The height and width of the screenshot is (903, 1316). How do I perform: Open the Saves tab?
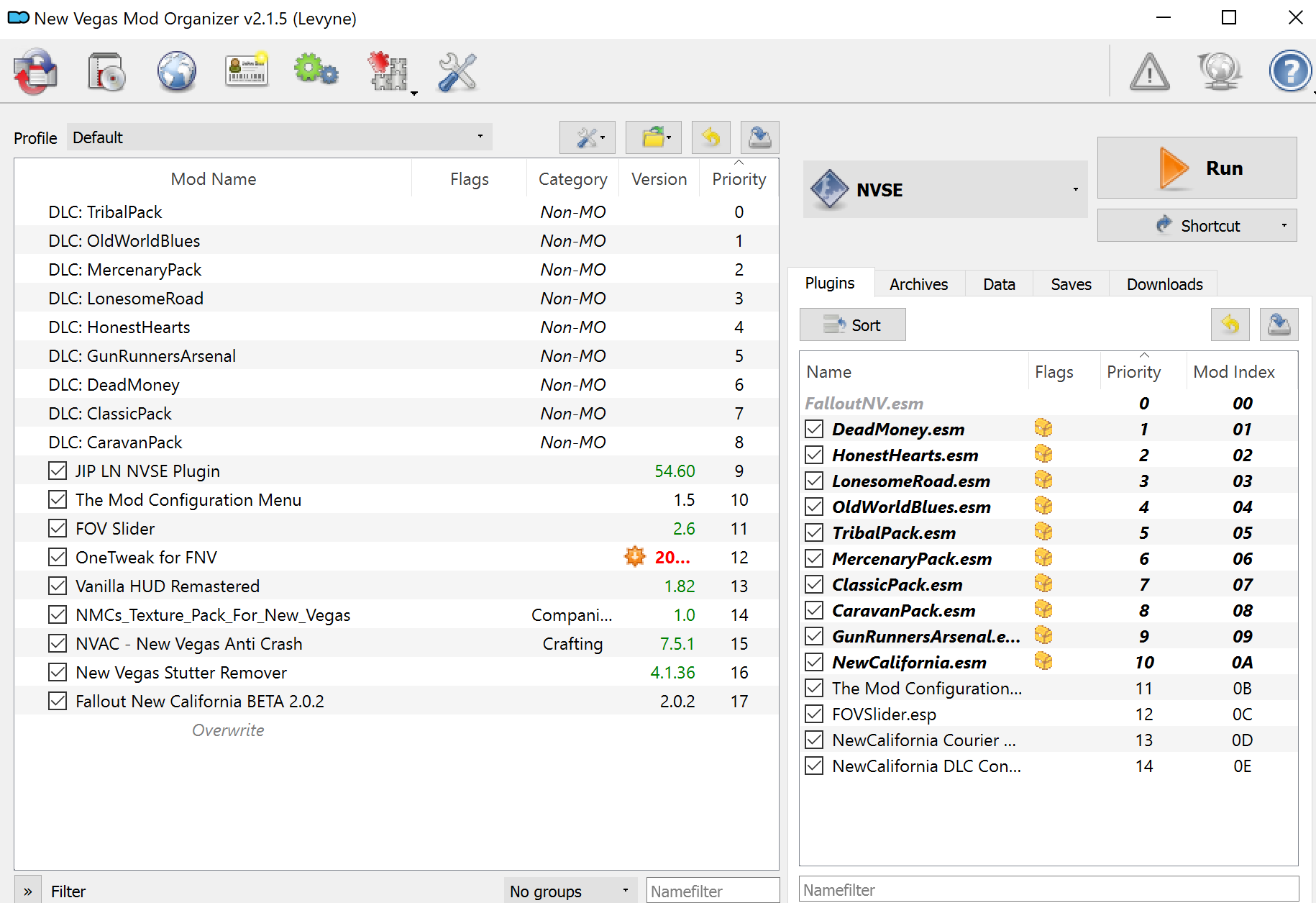pyautogui.click(x=1071, y=284)
